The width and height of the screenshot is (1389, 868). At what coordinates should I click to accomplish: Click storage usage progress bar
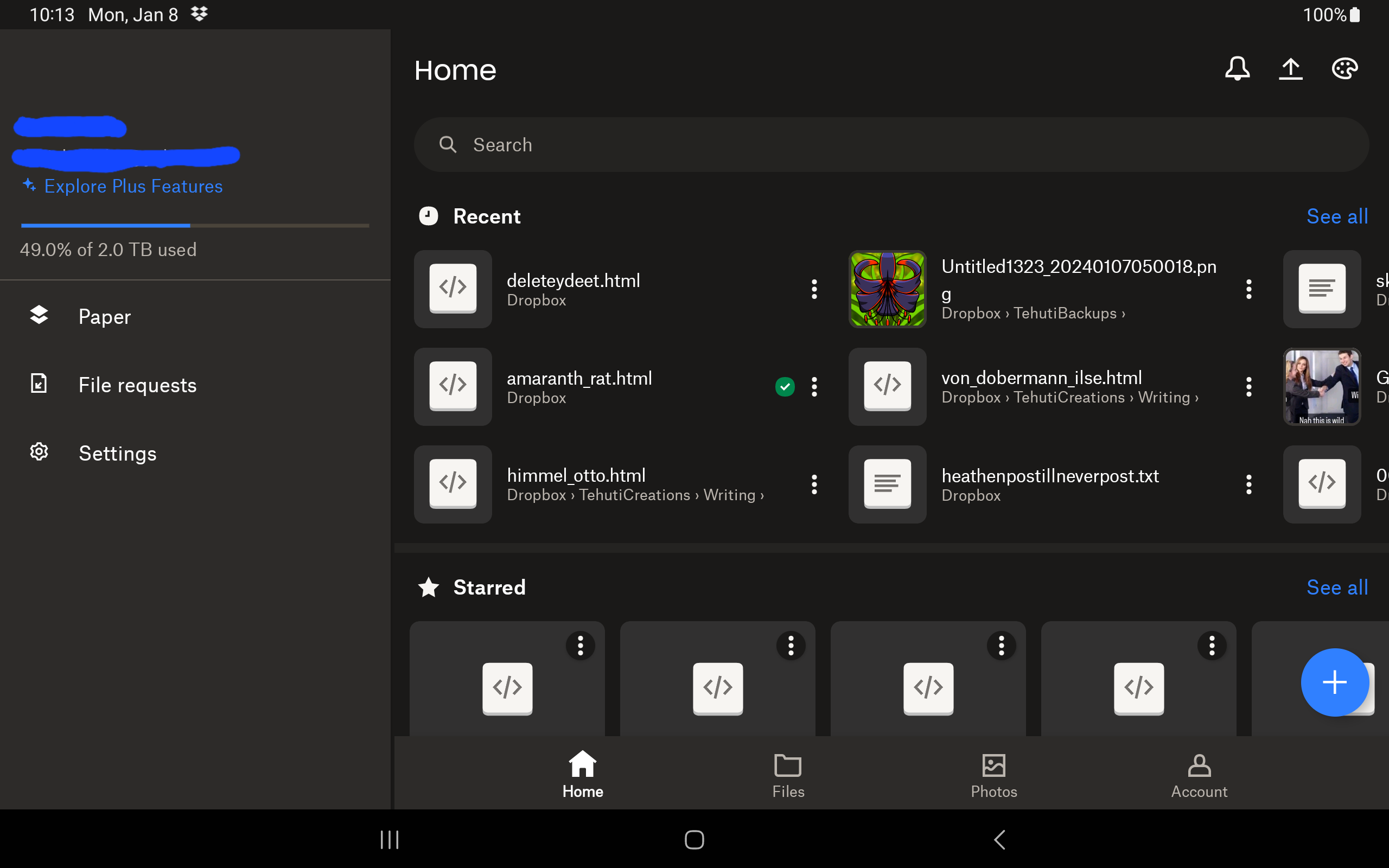tap(195, 225)
